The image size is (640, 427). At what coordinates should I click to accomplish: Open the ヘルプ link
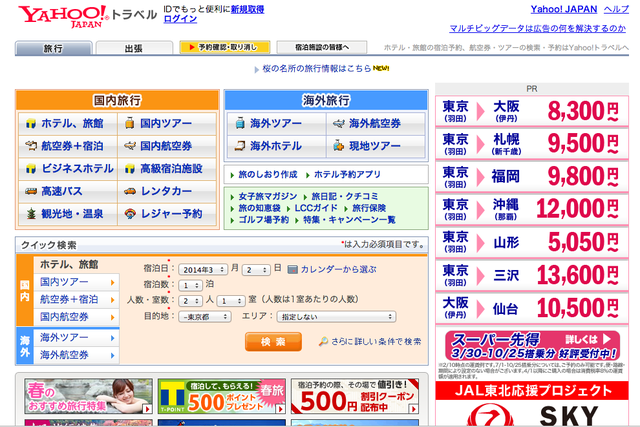pyautogui.click(x=616, y=9)
